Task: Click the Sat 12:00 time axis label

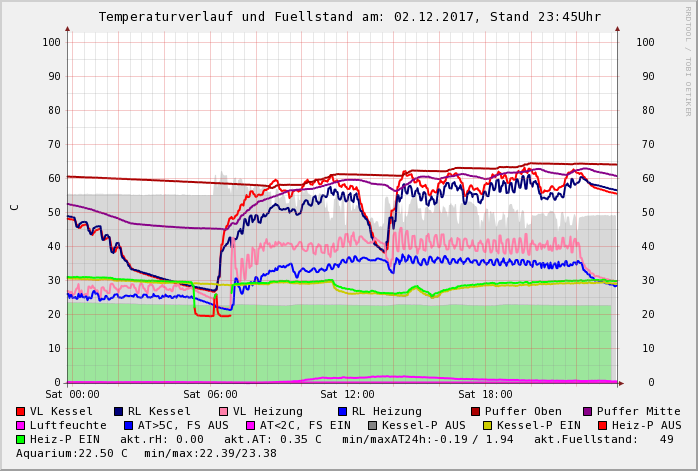Action: point(347,395)
